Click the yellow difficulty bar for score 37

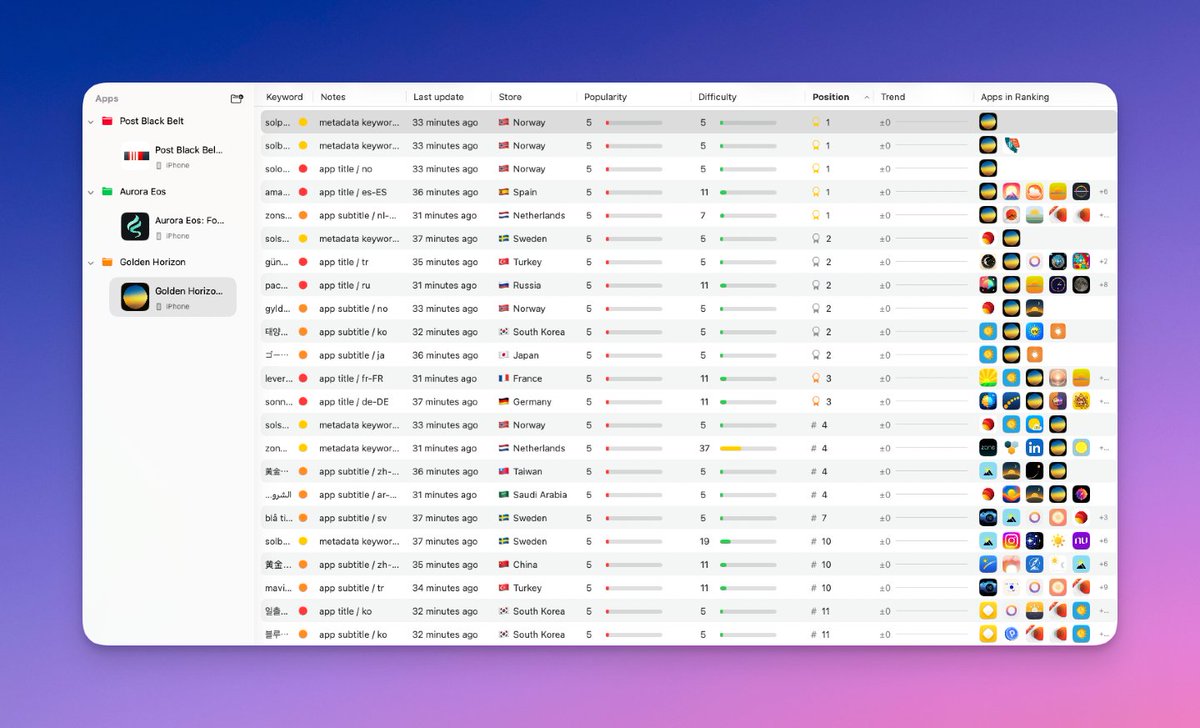click(x=748, y=448)
